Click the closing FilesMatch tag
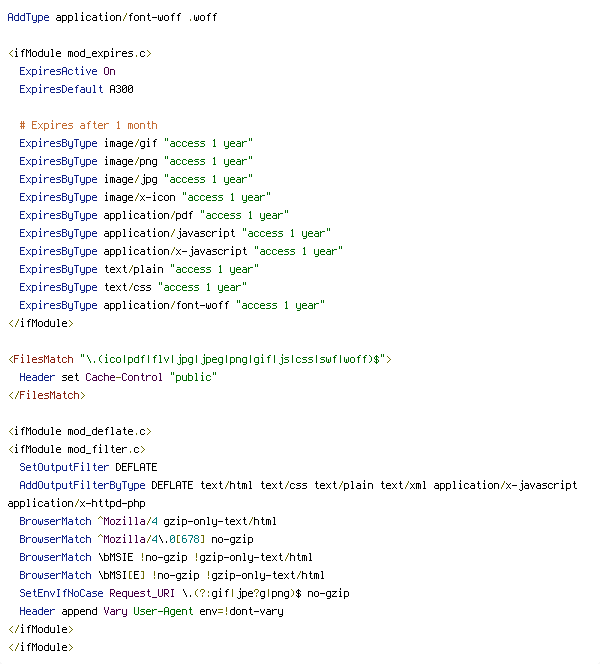 point(47,396)
